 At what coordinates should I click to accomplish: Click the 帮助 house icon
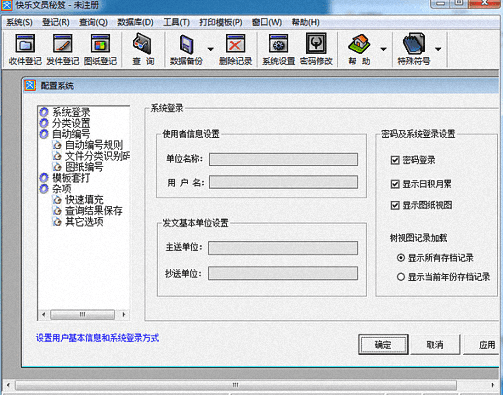click(x=359, y=44)
